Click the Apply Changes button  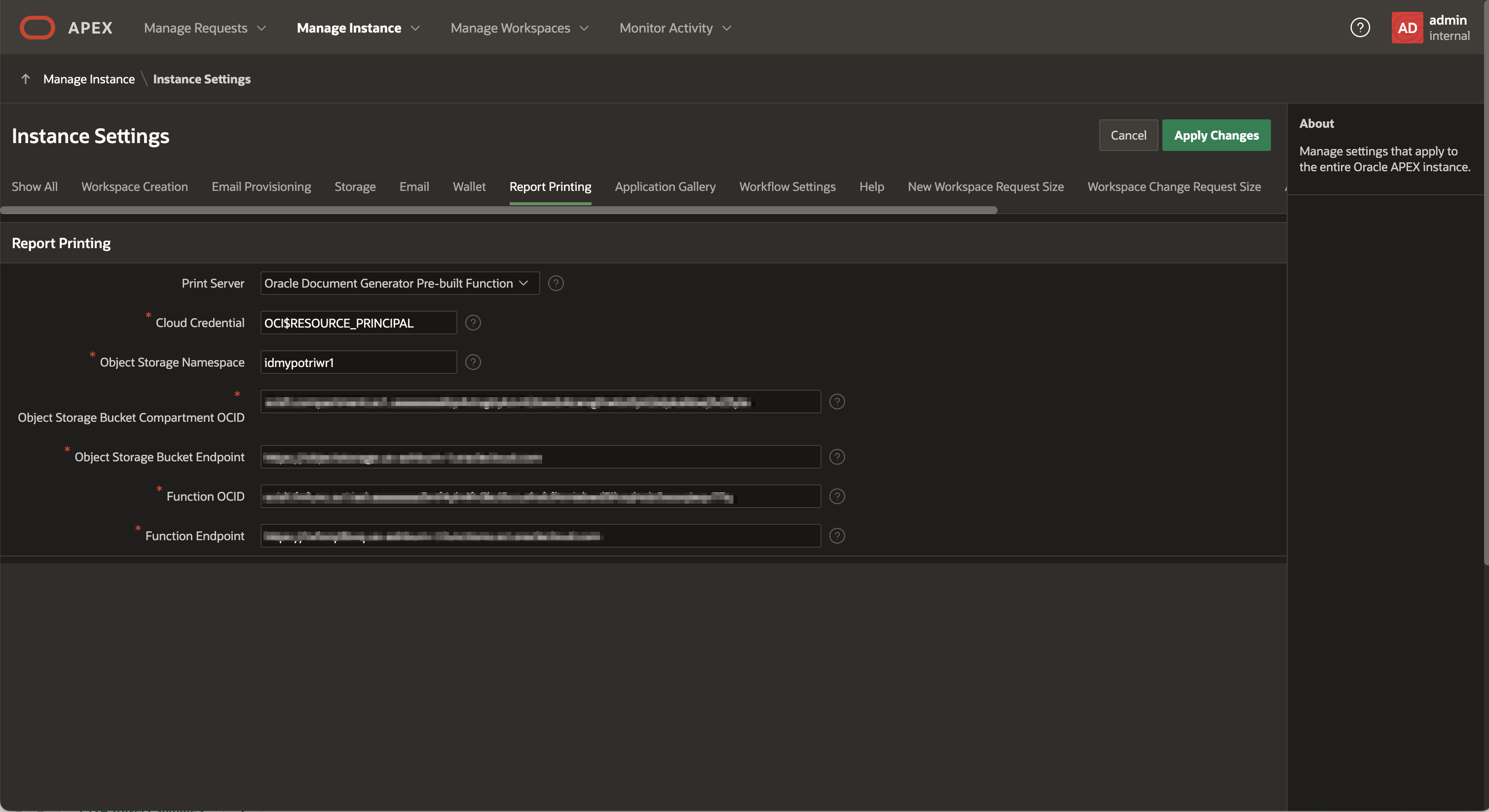pyautogui.click(x=1216, y=135)
